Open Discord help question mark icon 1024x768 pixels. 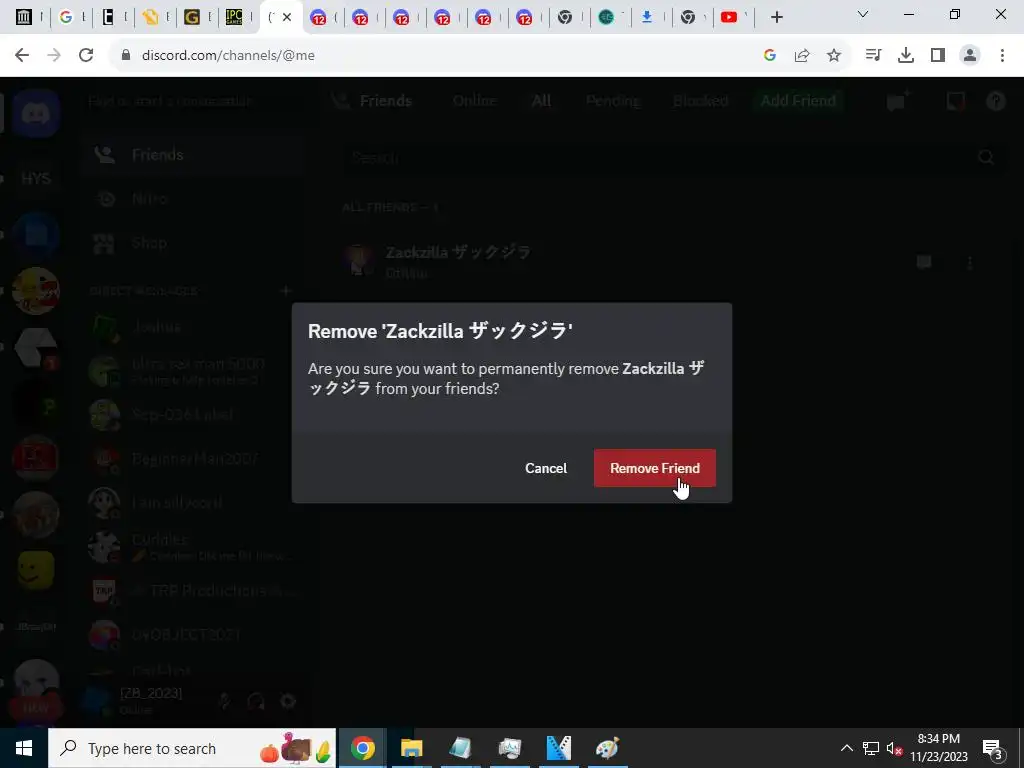[995, 101]
